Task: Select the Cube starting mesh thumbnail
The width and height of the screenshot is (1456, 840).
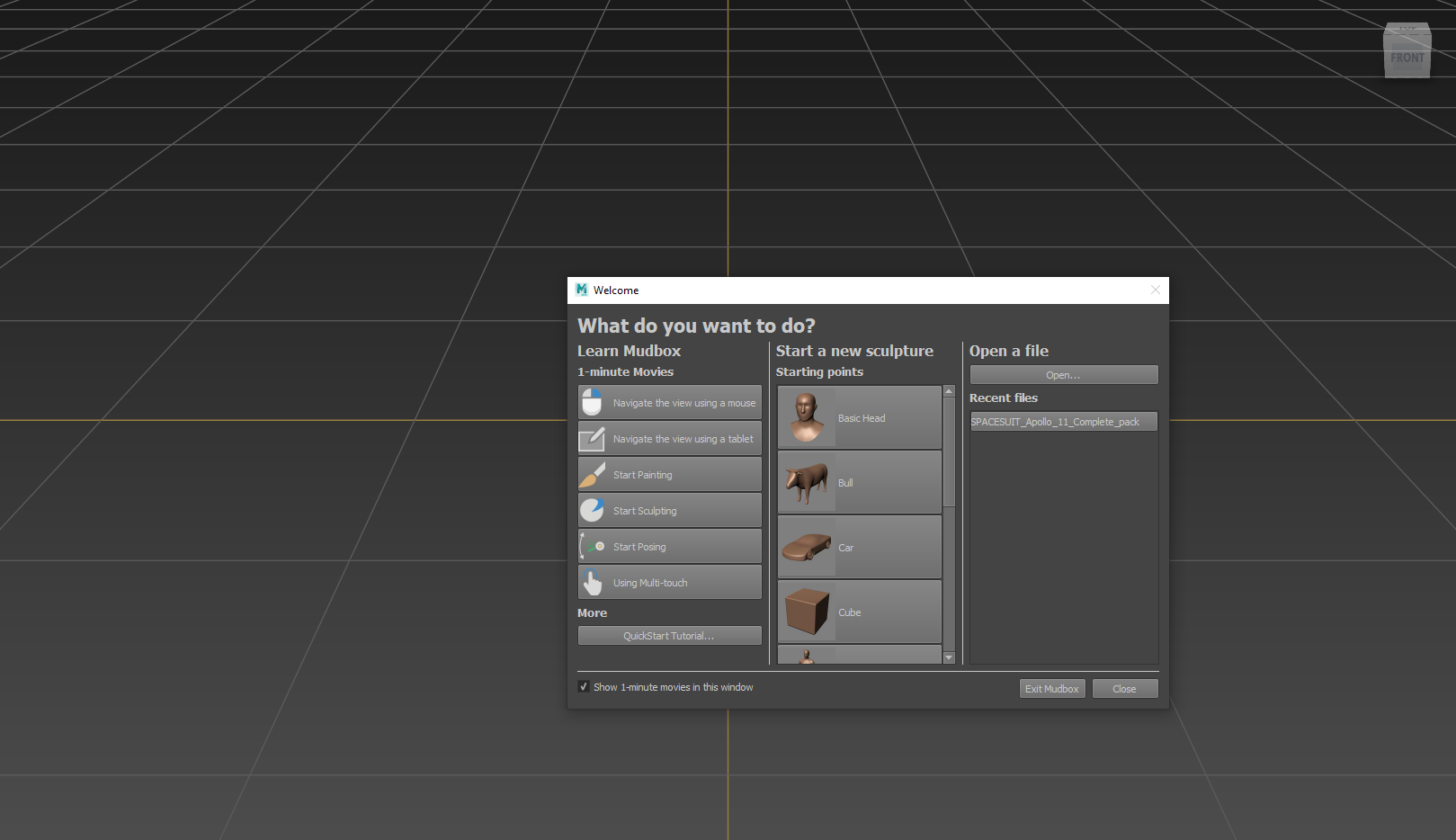Action: point(807,612)
